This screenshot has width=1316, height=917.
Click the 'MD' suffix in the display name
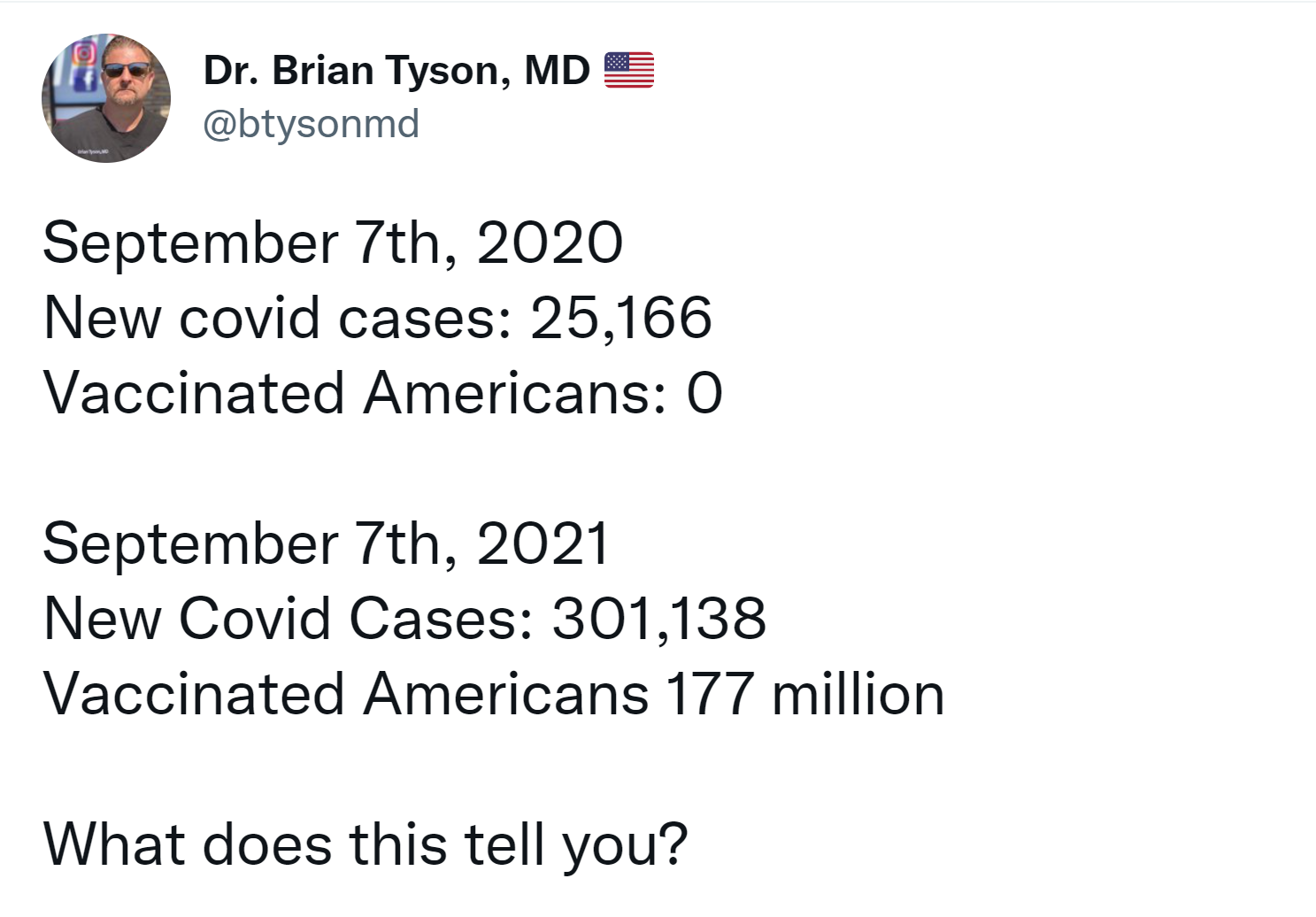click(x=557, y=70)
